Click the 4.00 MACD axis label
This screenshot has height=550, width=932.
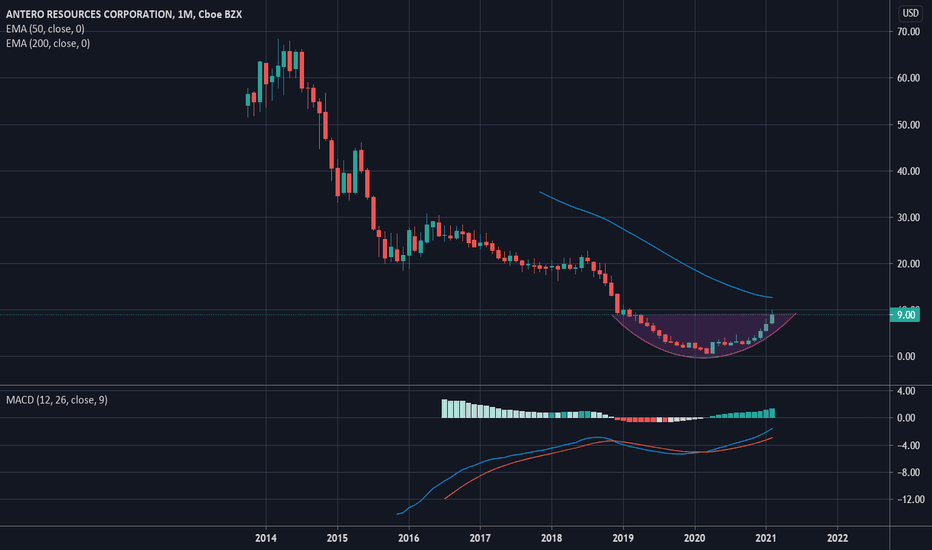tap(906, 391)
